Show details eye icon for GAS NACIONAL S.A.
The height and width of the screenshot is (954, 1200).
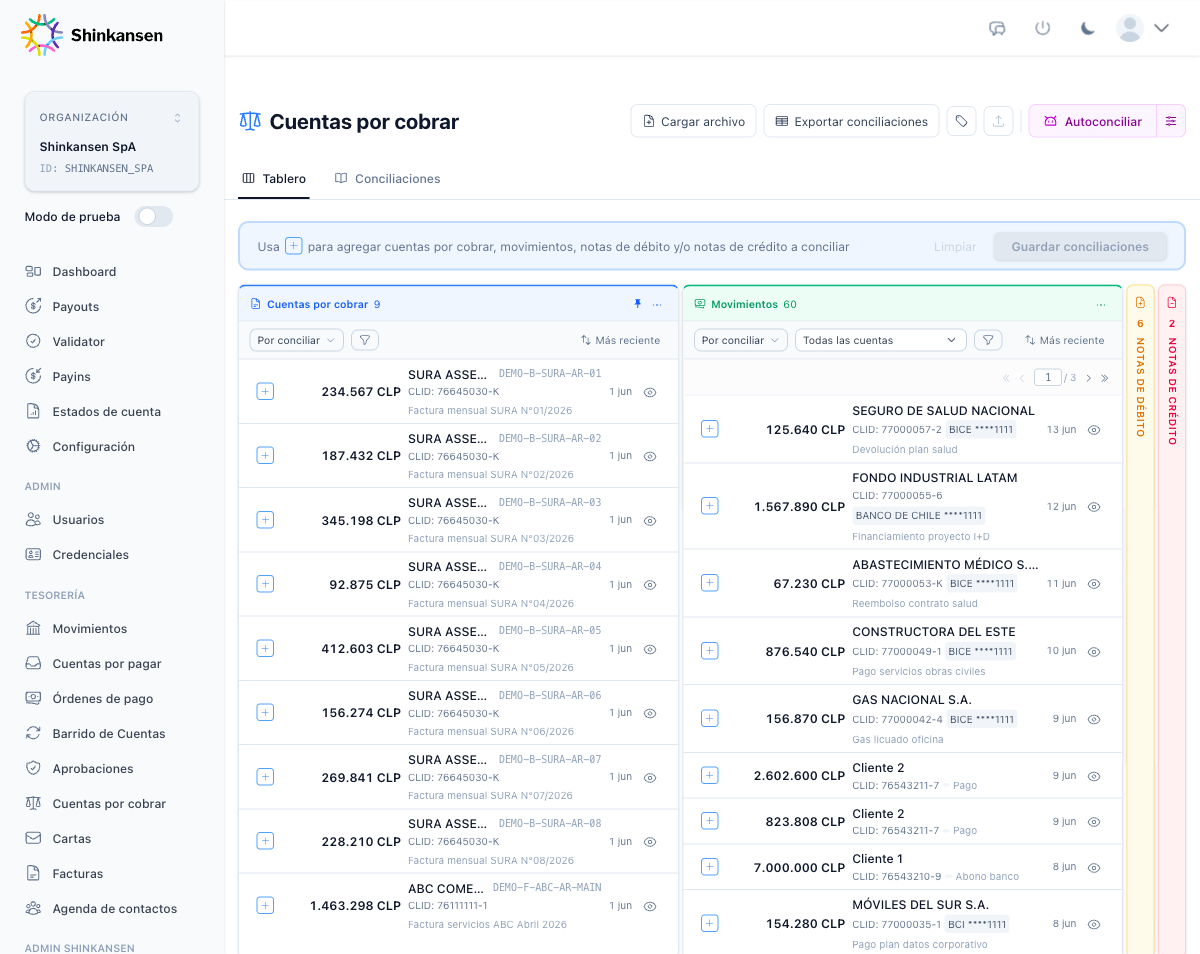point(1094,719)
